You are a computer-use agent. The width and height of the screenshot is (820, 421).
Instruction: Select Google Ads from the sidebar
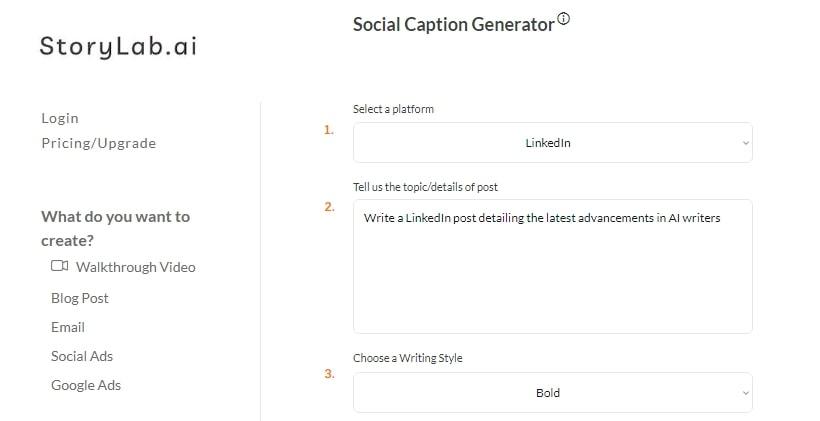86,385
